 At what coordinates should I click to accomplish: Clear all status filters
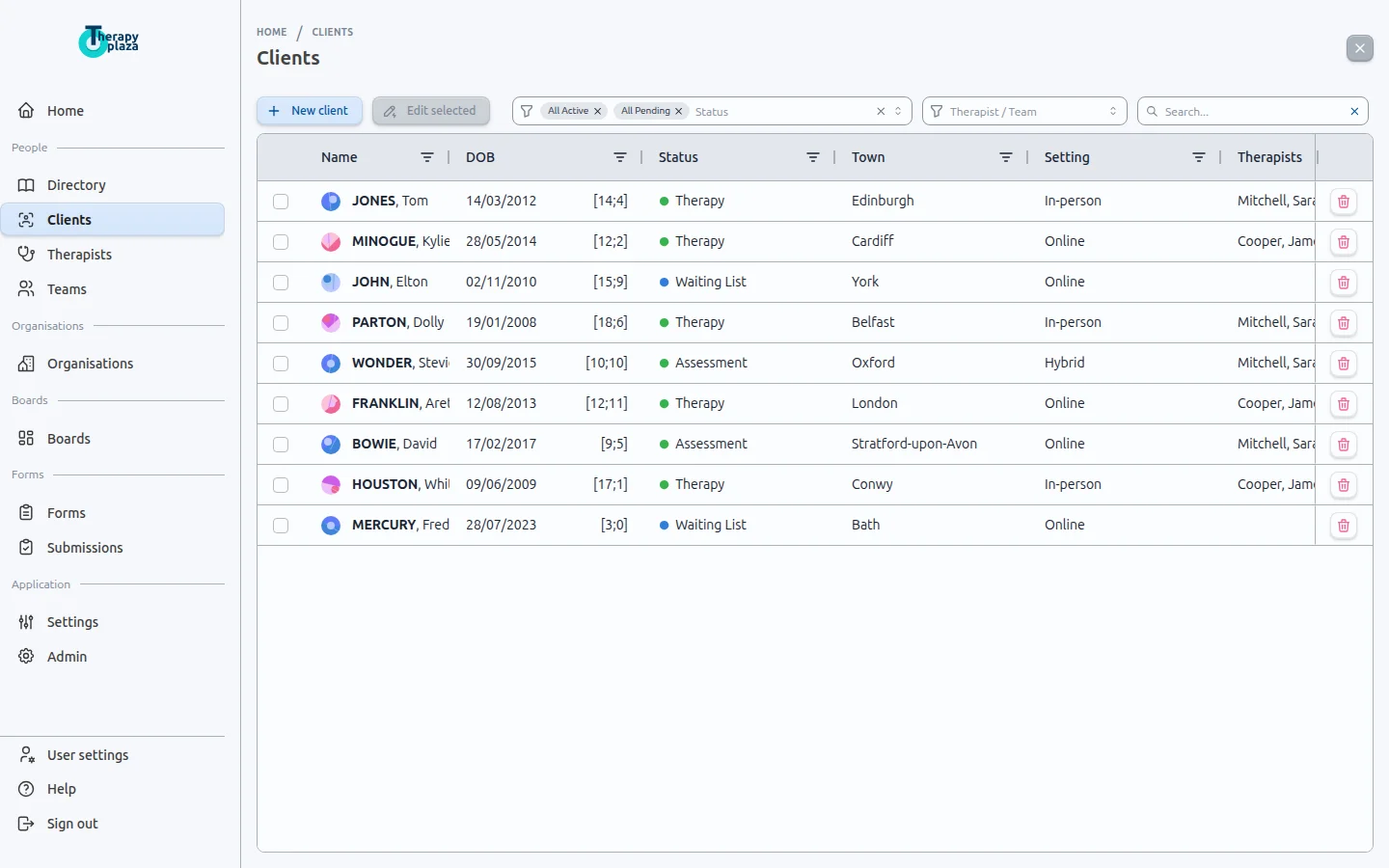[x=881, y=111]
